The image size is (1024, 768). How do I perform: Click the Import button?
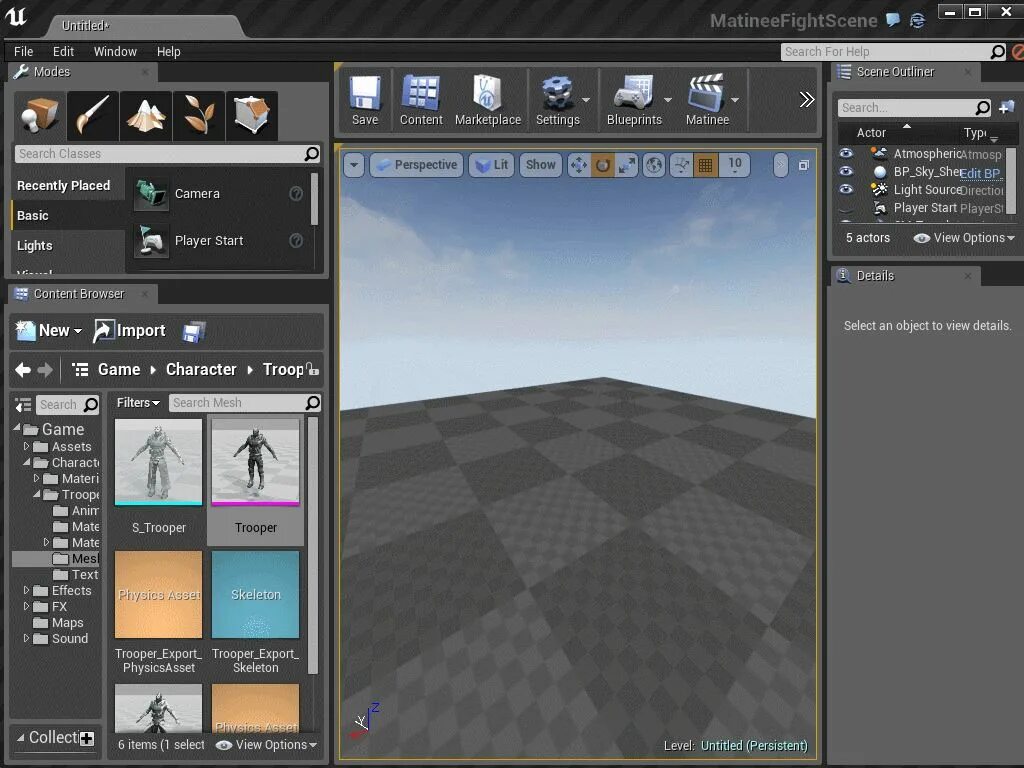point(129,331)
